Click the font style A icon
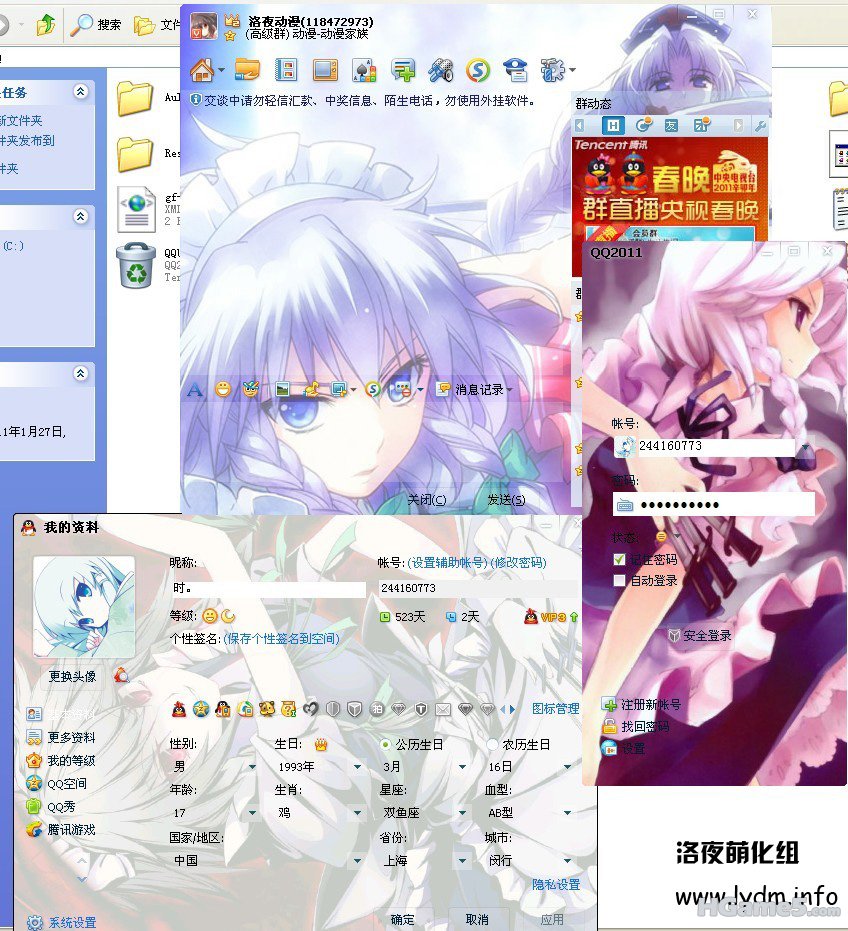Image resolution: width=848 pixels, height=931 pixels. 195,390
